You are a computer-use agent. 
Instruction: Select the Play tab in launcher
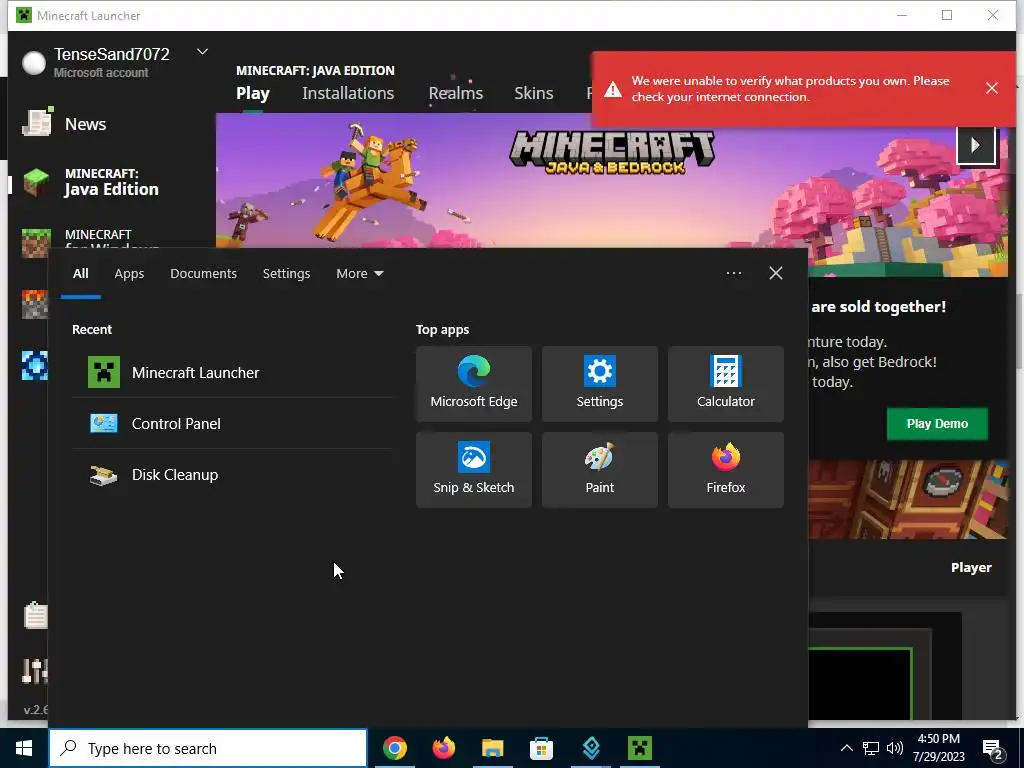[x=253, y=93]
